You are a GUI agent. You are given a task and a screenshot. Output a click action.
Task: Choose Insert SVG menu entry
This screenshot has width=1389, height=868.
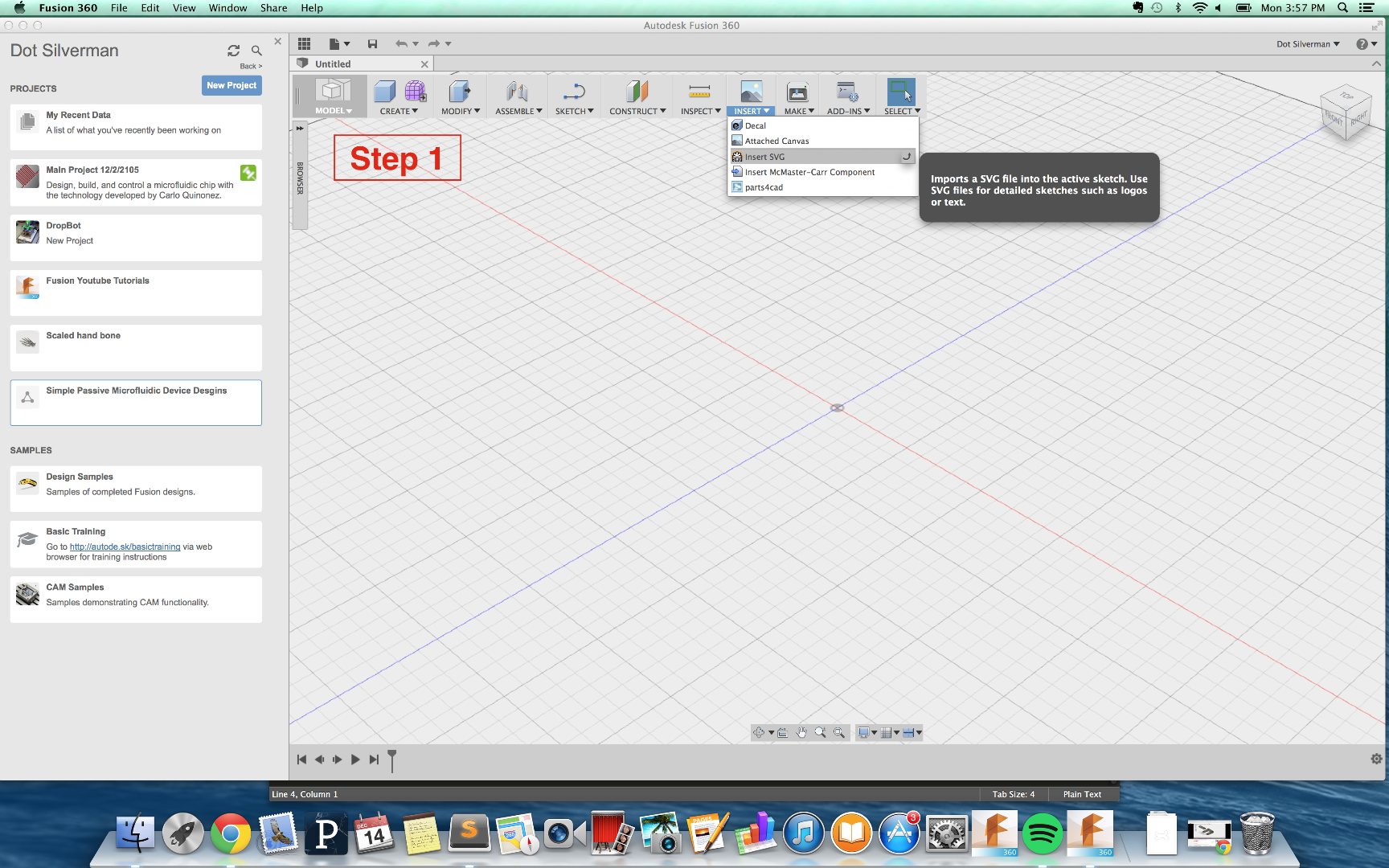click(823, 157)
